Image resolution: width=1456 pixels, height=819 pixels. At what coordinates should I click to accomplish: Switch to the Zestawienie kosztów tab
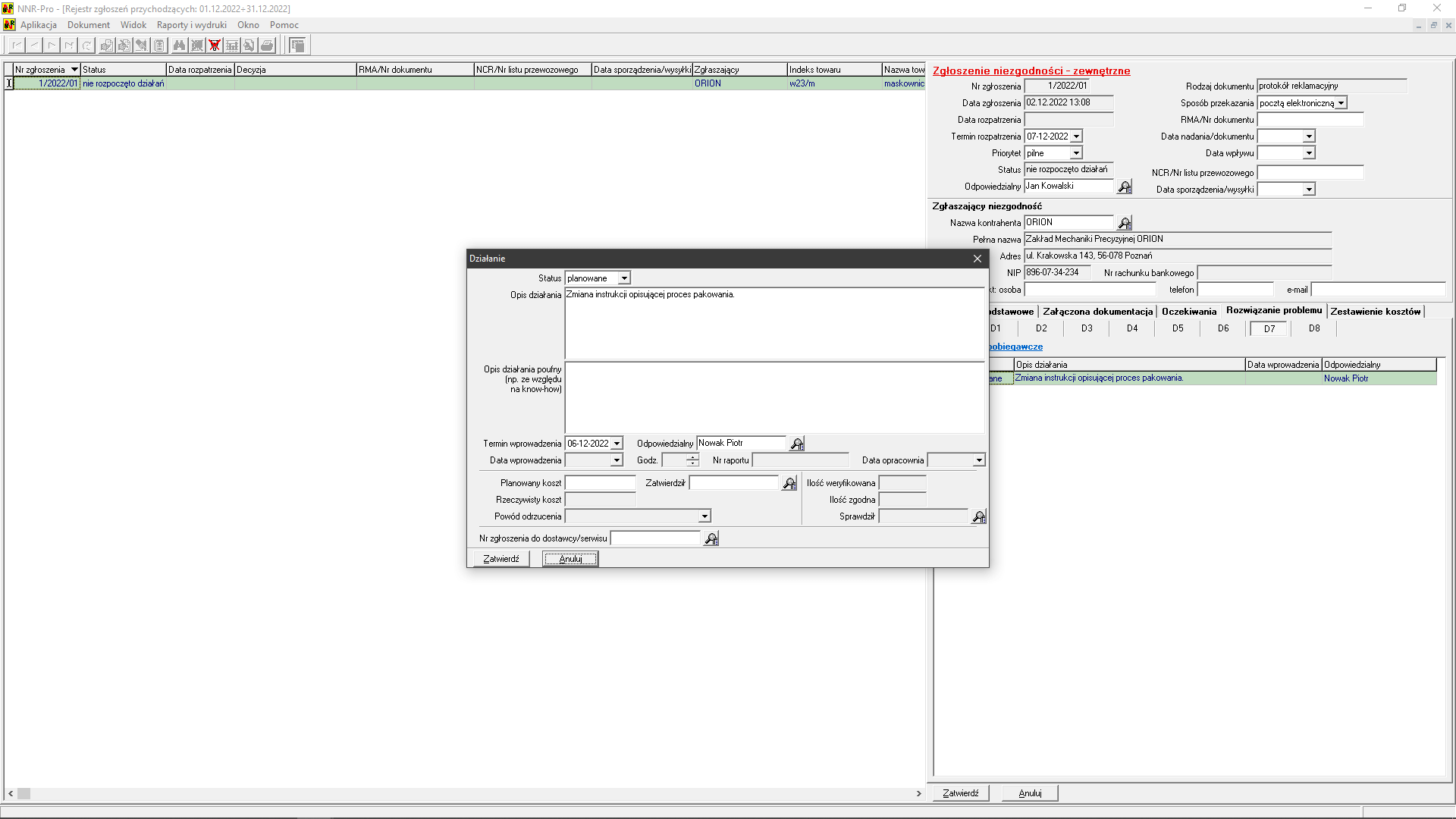pos(1375,312)
